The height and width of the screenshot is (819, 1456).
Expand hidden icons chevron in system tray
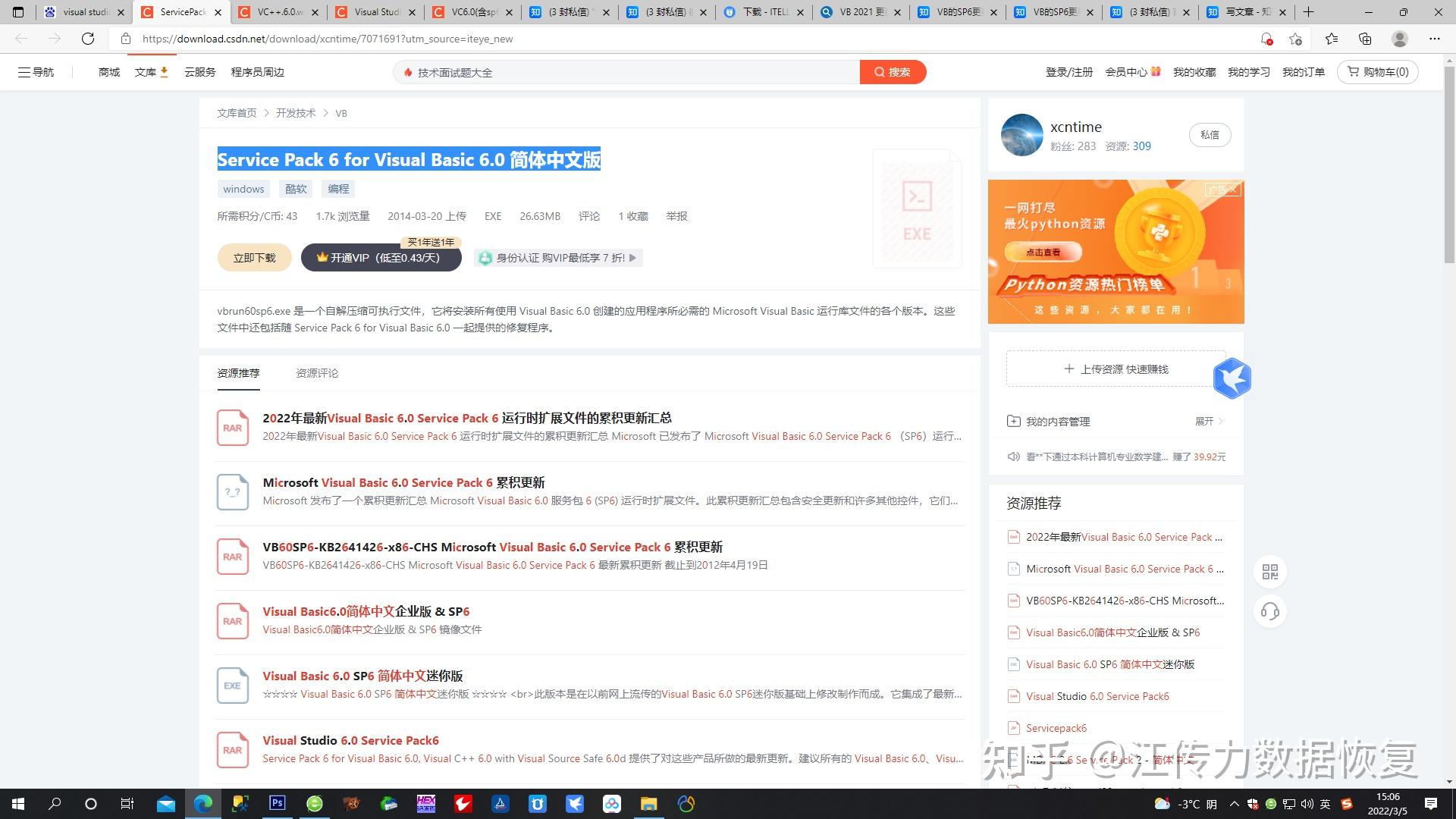click(x=1234, y=805)
